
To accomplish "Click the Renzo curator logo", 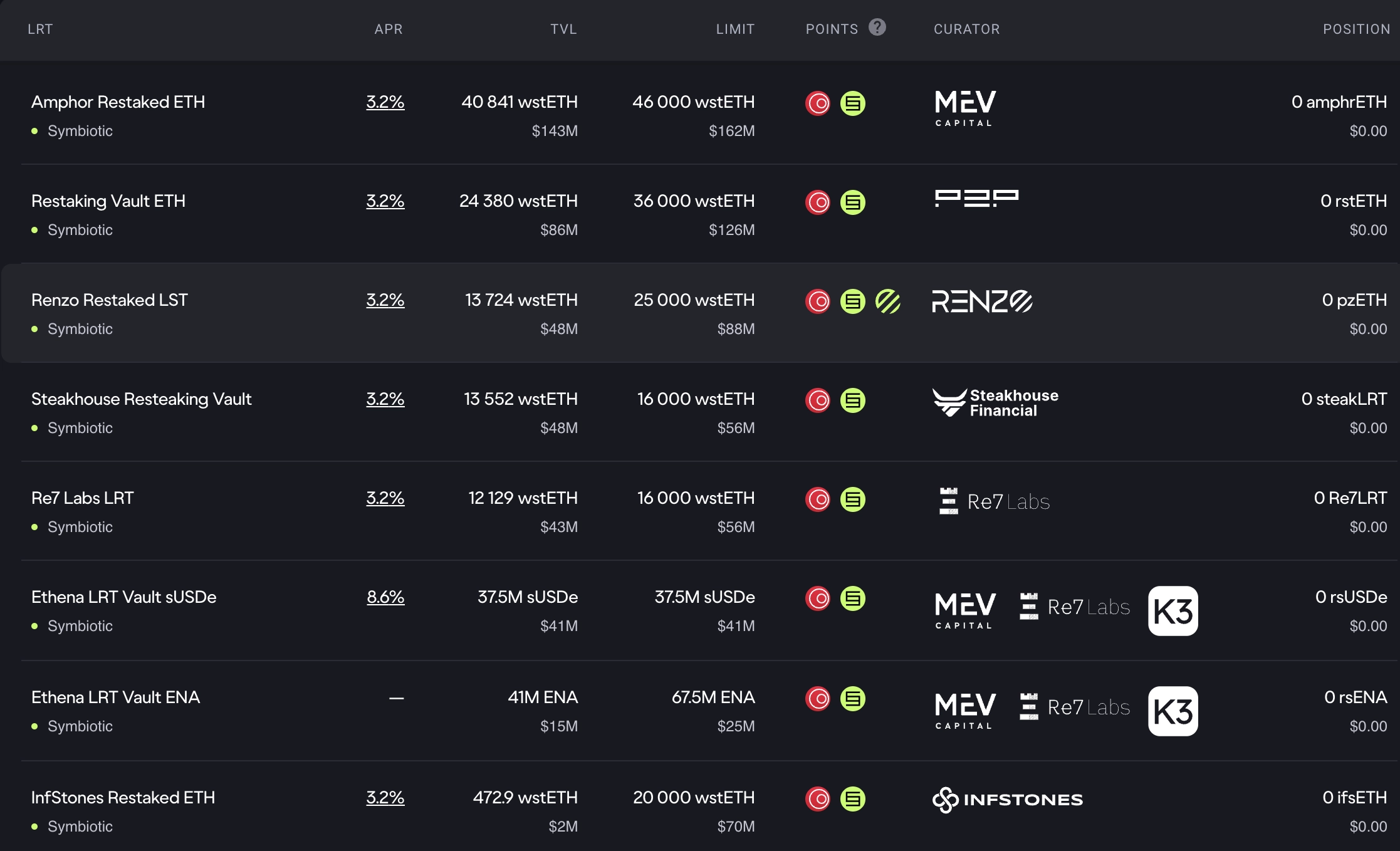I will click(x=982, y=301).
